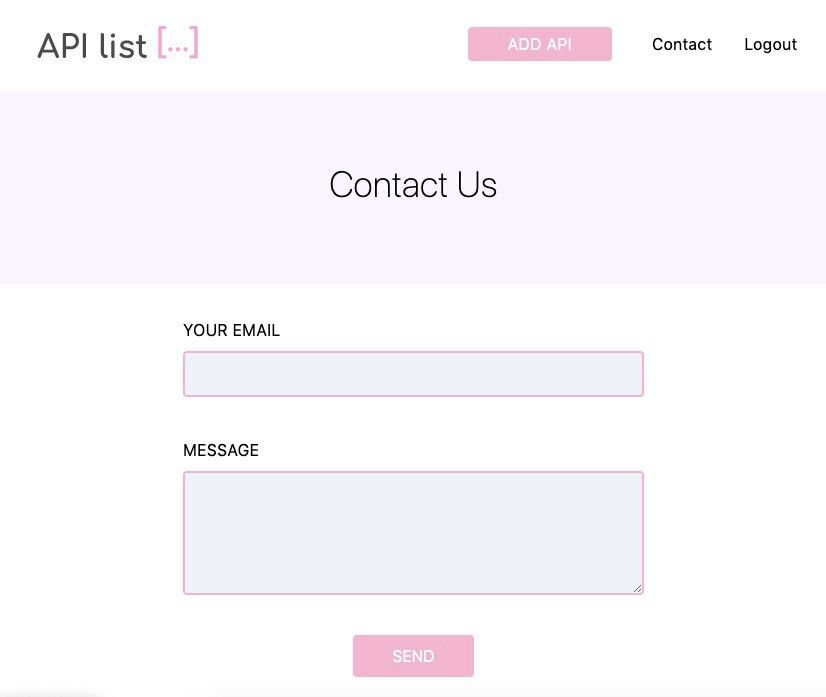The image size is (826, 697).
Task: Click the textarea resize grip icon
Action: 637,588
